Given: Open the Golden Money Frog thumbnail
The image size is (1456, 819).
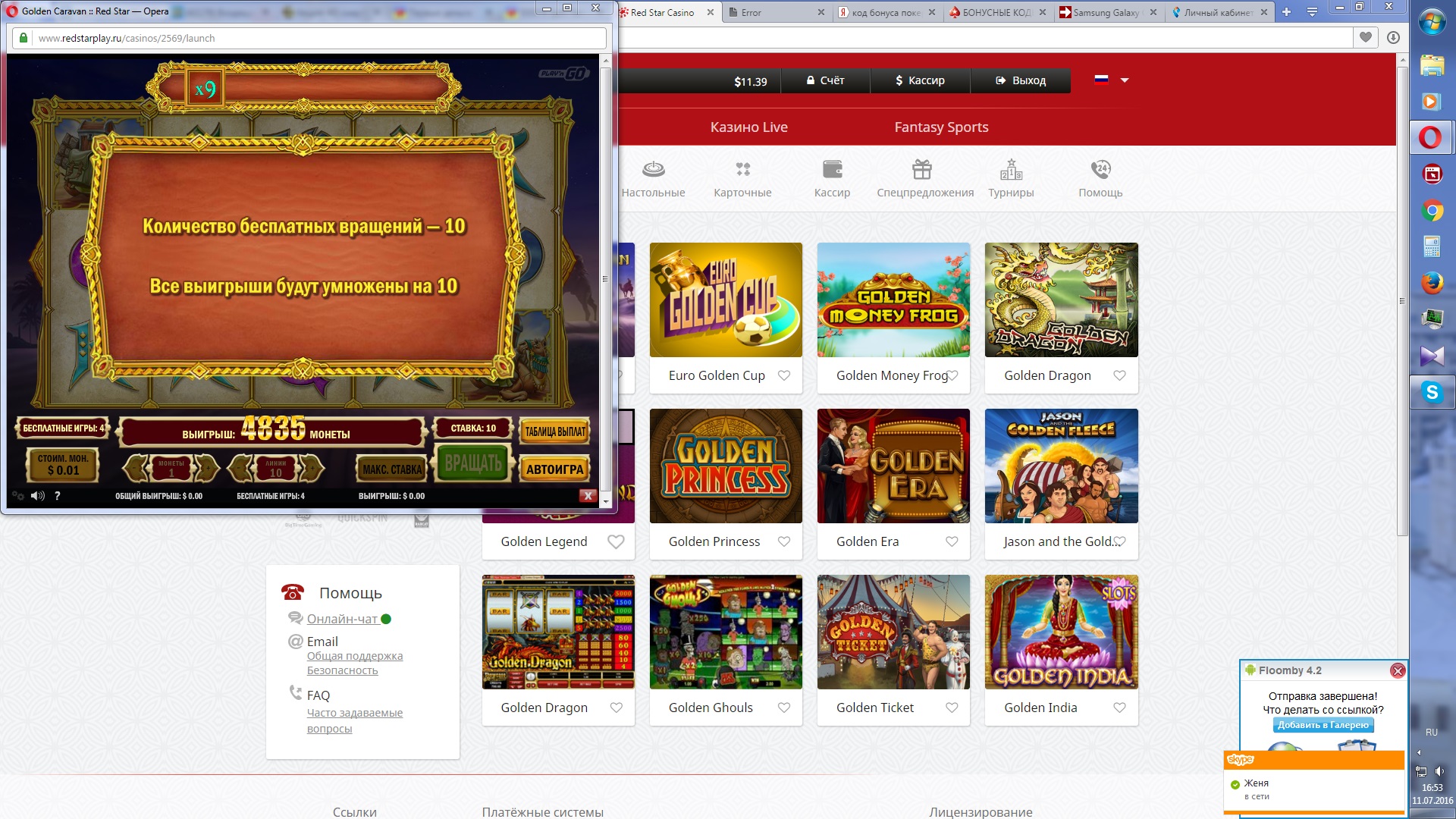Looking at the screenshot, I should click(x=893, y=300).
